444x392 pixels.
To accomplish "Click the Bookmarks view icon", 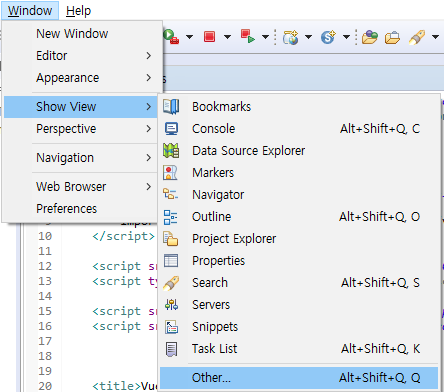I will coord(171,107).
